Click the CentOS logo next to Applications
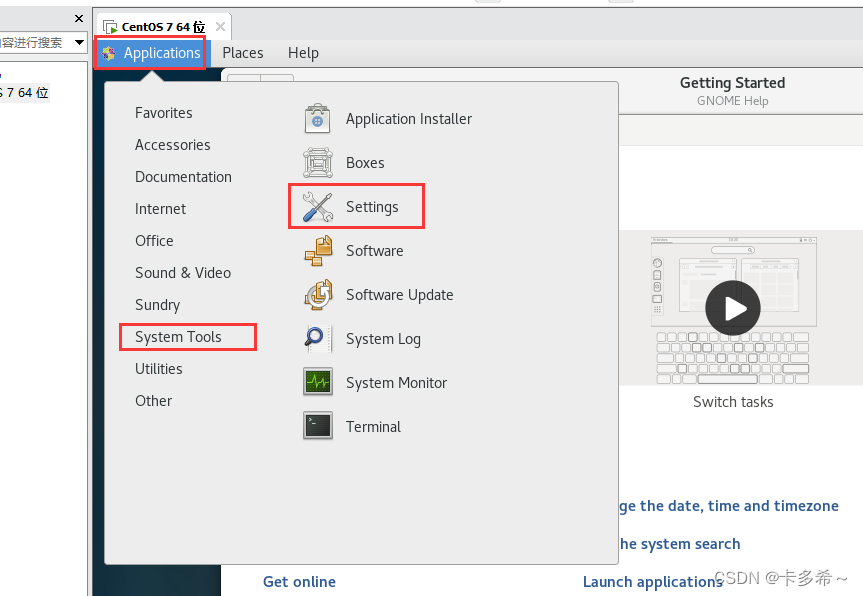This screenshot has height=596, width=863. [x=108, y=53]
